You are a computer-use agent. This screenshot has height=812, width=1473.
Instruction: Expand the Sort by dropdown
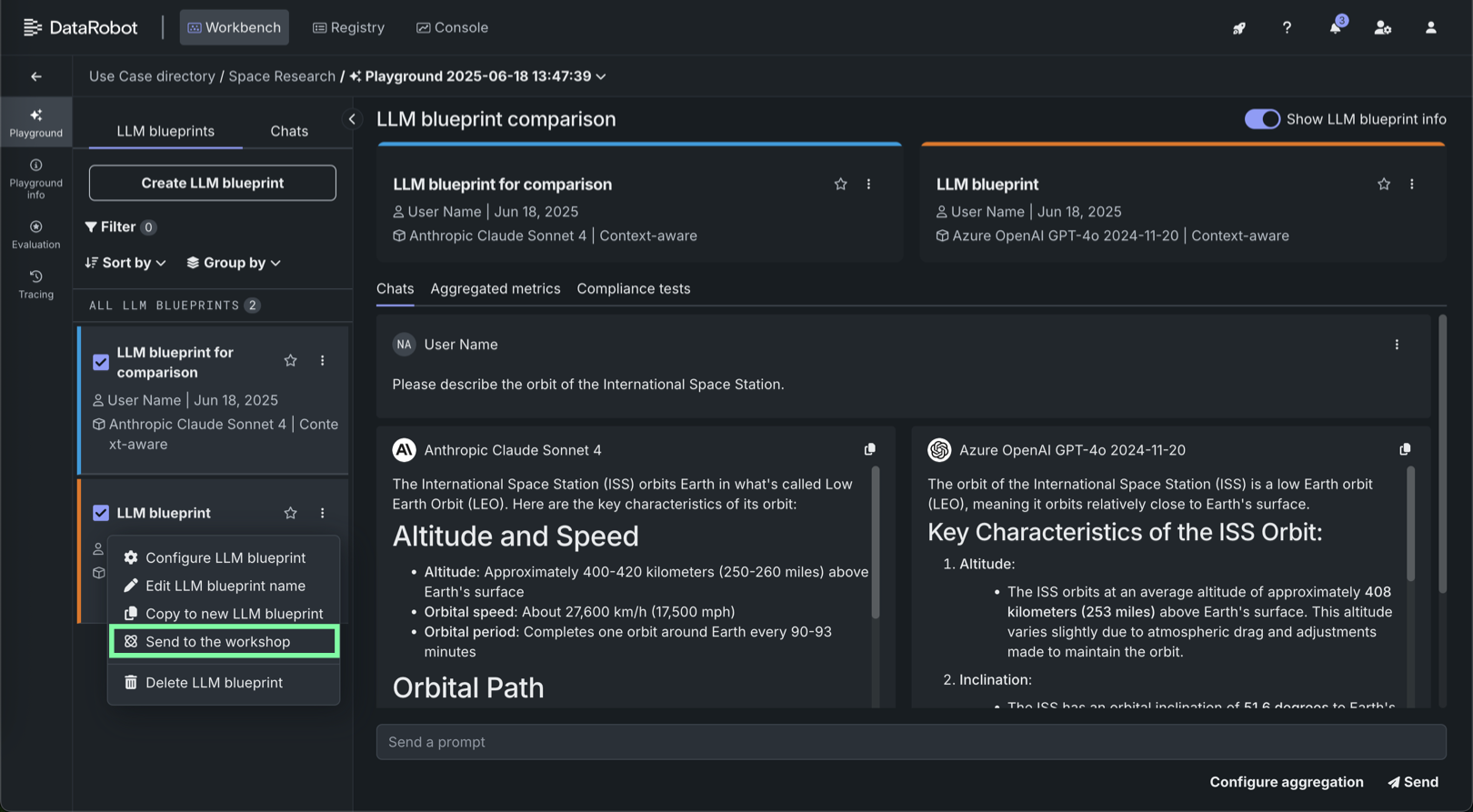pos(125,263)
